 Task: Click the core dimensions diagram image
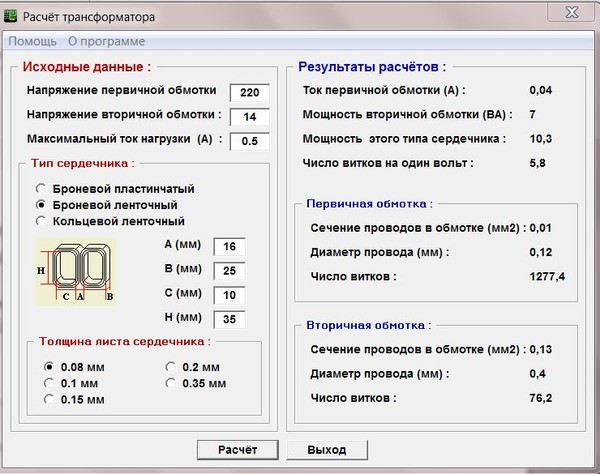pos(76,271)
